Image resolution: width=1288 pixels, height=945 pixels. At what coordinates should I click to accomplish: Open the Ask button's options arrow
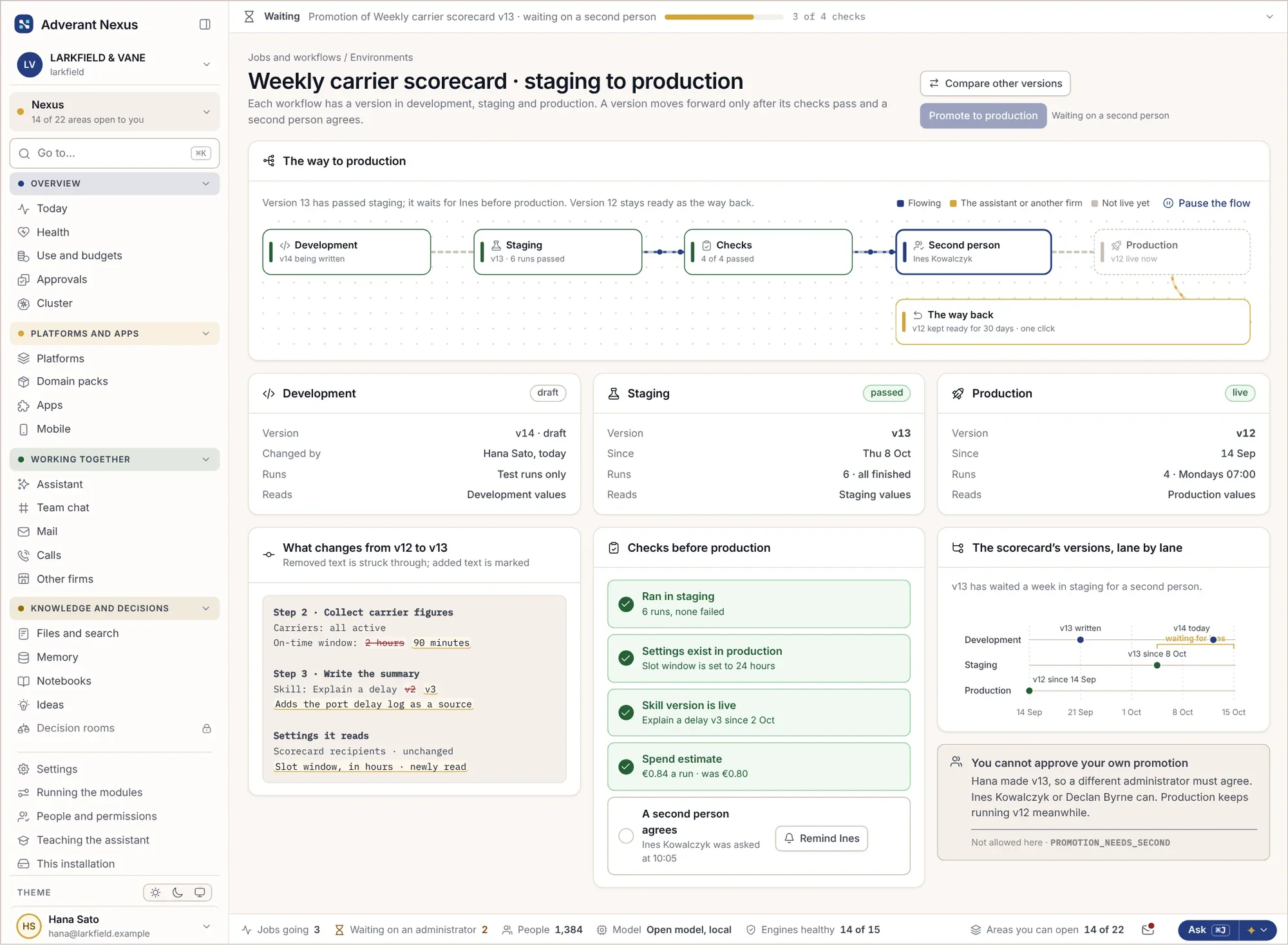1258,930
